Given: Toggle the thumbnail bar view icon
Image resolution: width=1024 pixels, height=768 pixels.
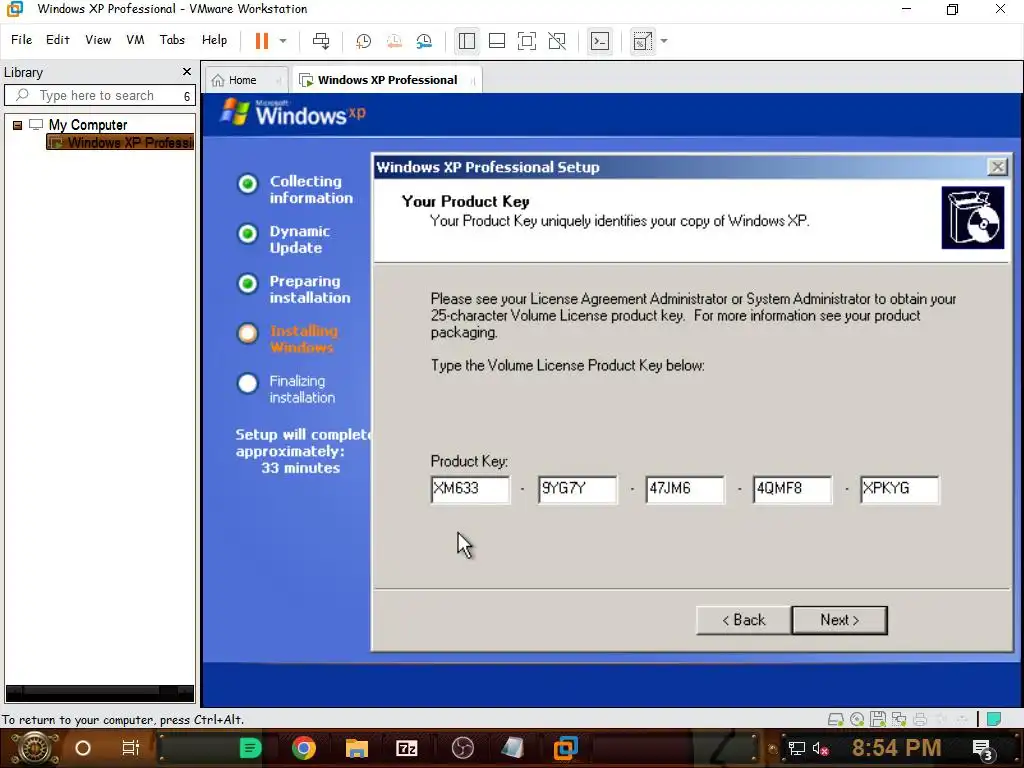Looking at the screenshot, I should click(x=497, y=41).
